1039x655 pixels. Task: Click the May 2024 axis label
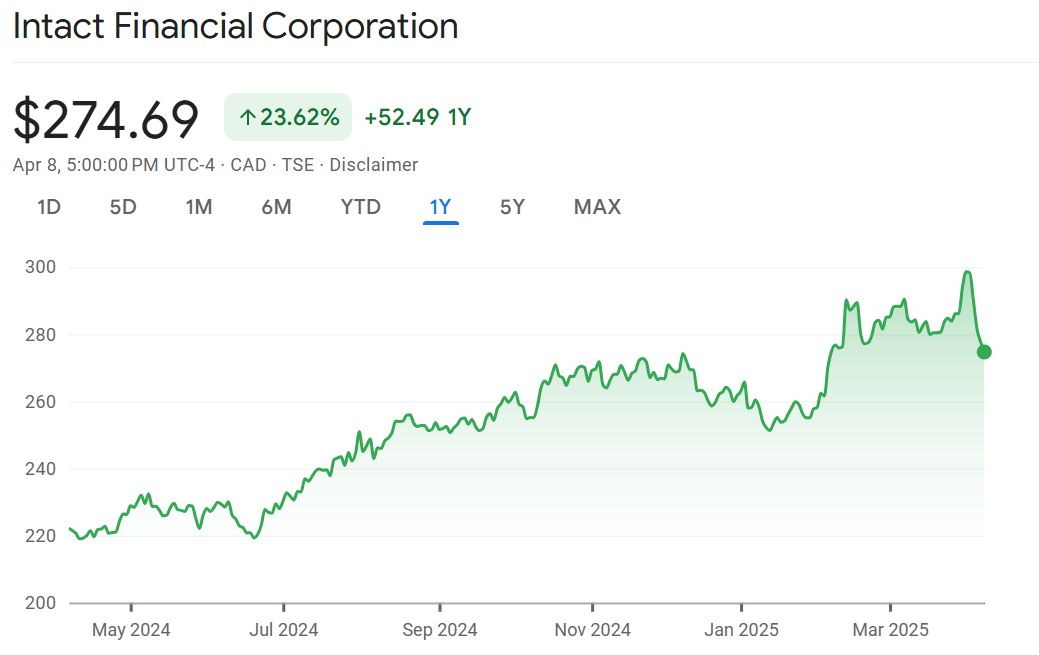[131, 630]
